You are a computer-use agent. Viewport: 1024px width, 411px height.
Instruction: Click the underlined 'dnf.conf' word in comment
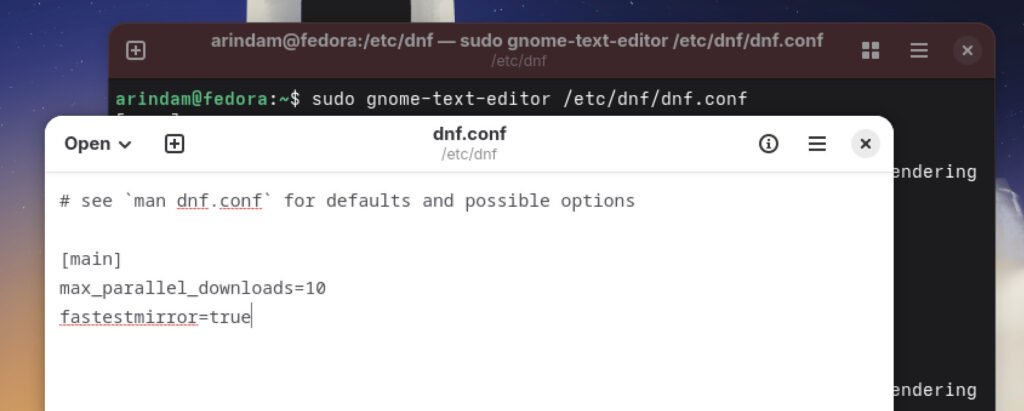[219, 201]
